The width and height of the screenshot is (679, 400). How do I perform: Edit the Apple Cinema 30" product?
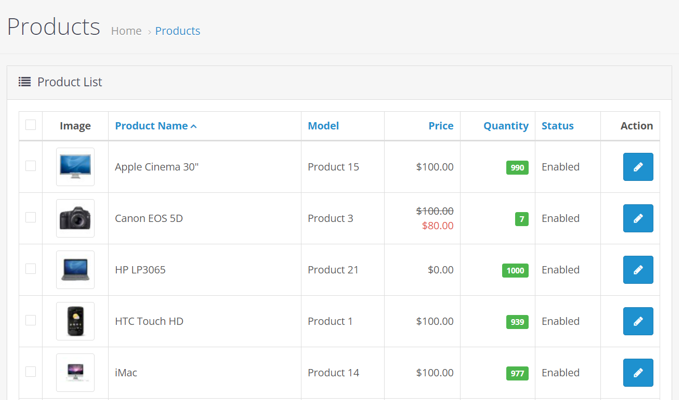pos(638,167)
